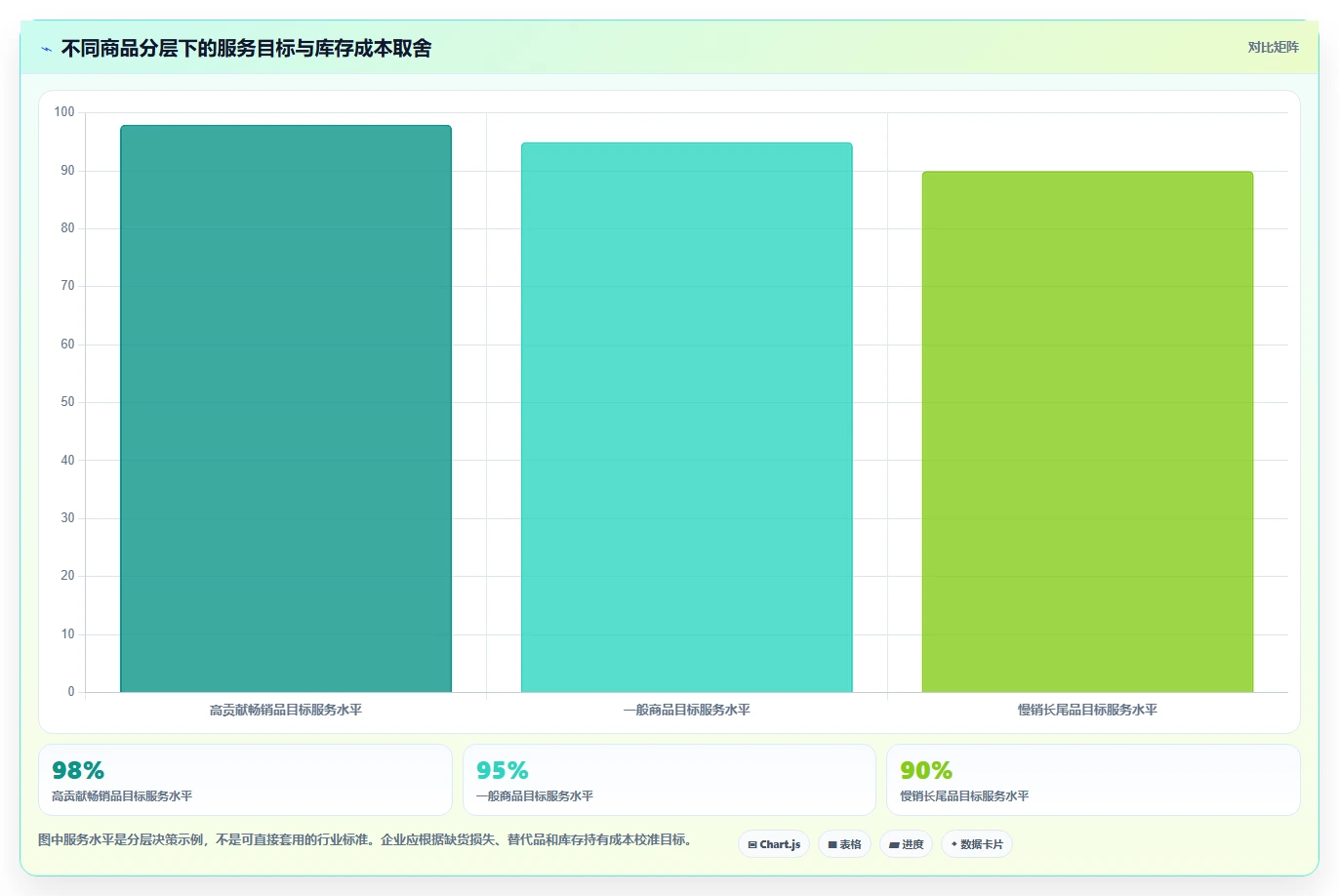
Task: Click the lightning icon beside the chart title
Action: [46, 49]
